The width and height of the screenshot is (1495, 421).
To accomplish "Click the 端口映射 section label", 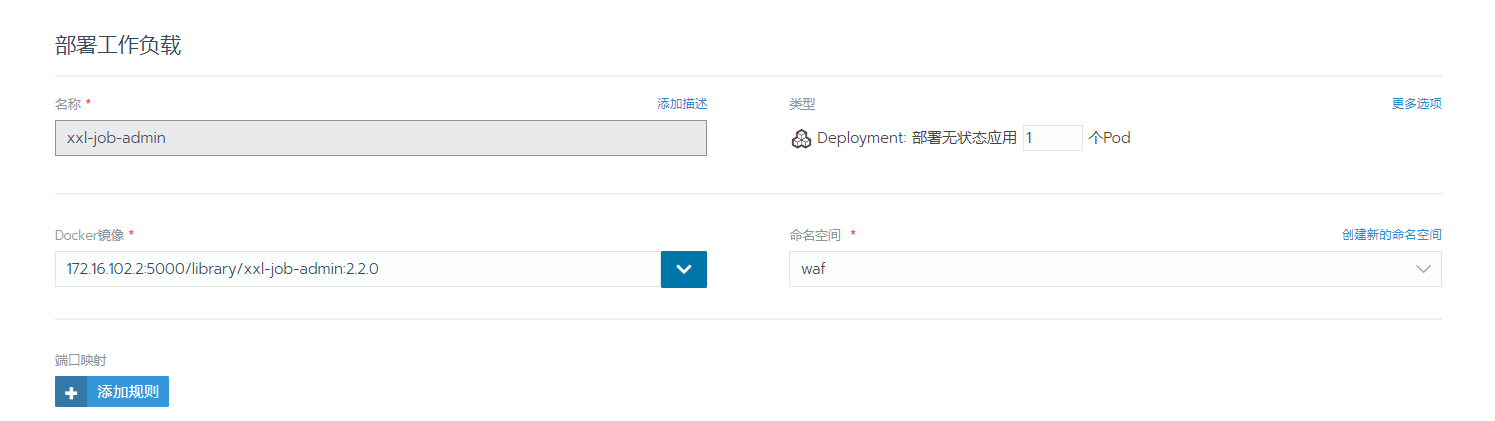I will click(80, 360).
